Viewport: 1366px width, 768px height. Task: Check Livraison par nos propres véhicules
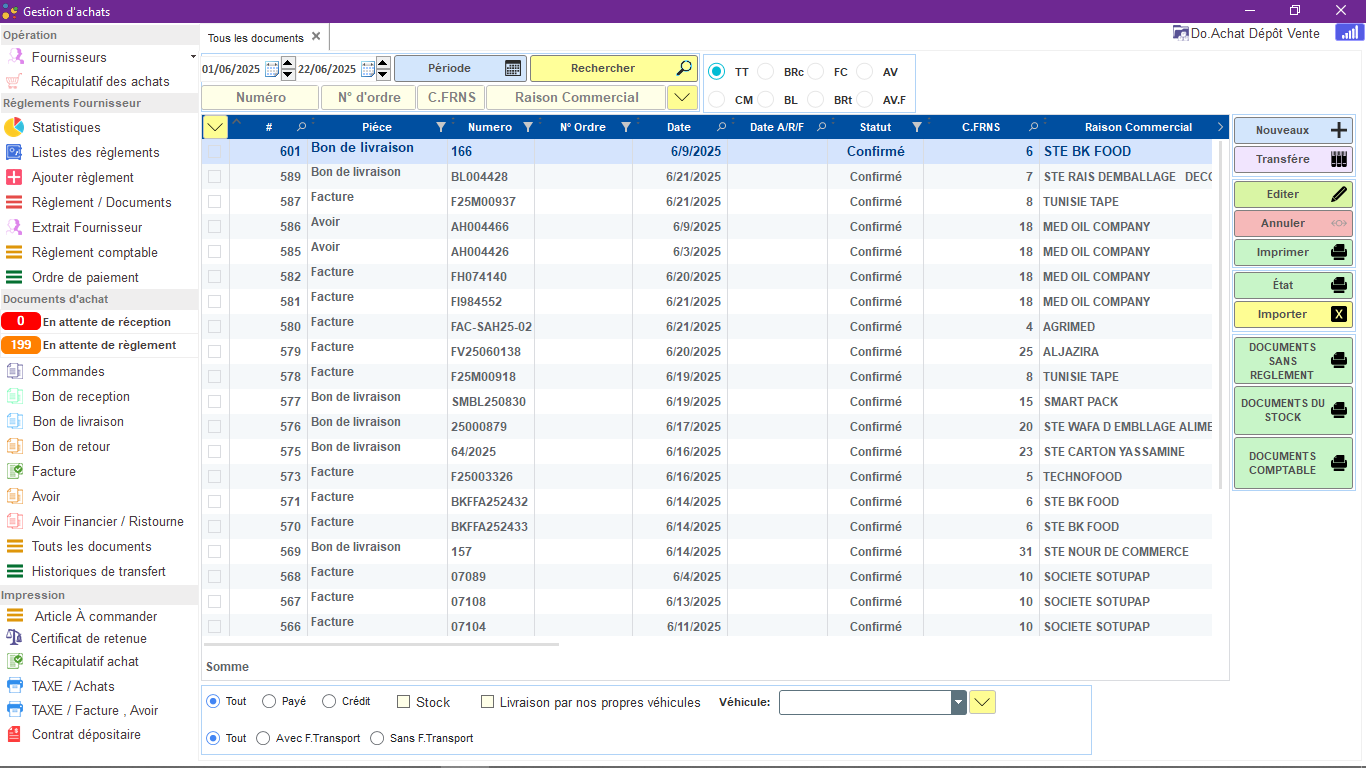pos(488,702)
